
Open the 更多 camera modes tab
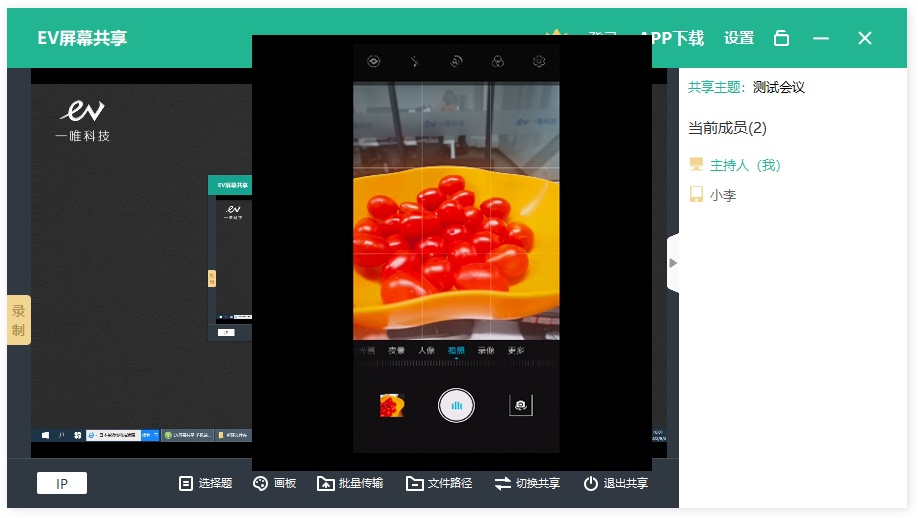[516, 351]
